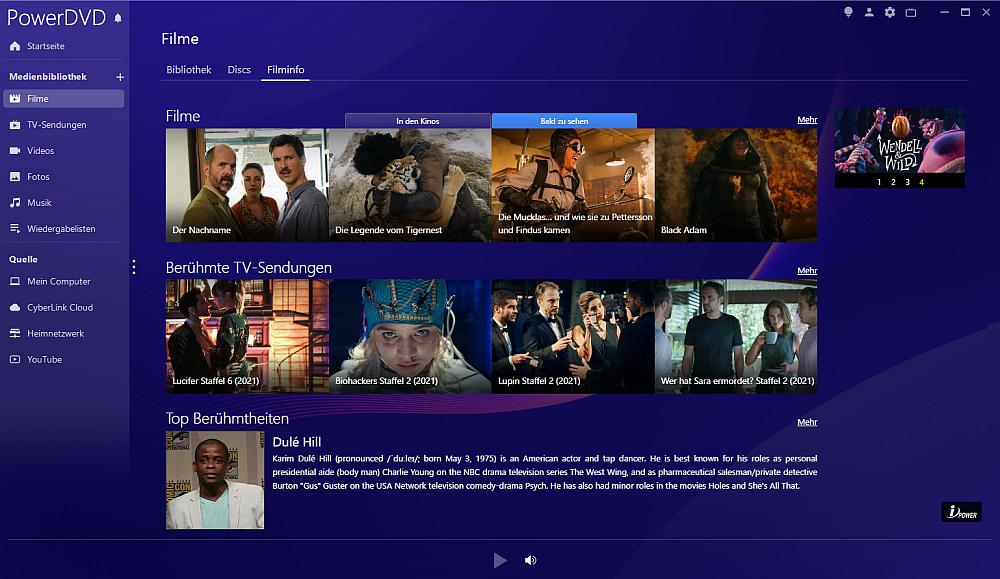Open Heimnetzwerk source

(x=63, y=333)
